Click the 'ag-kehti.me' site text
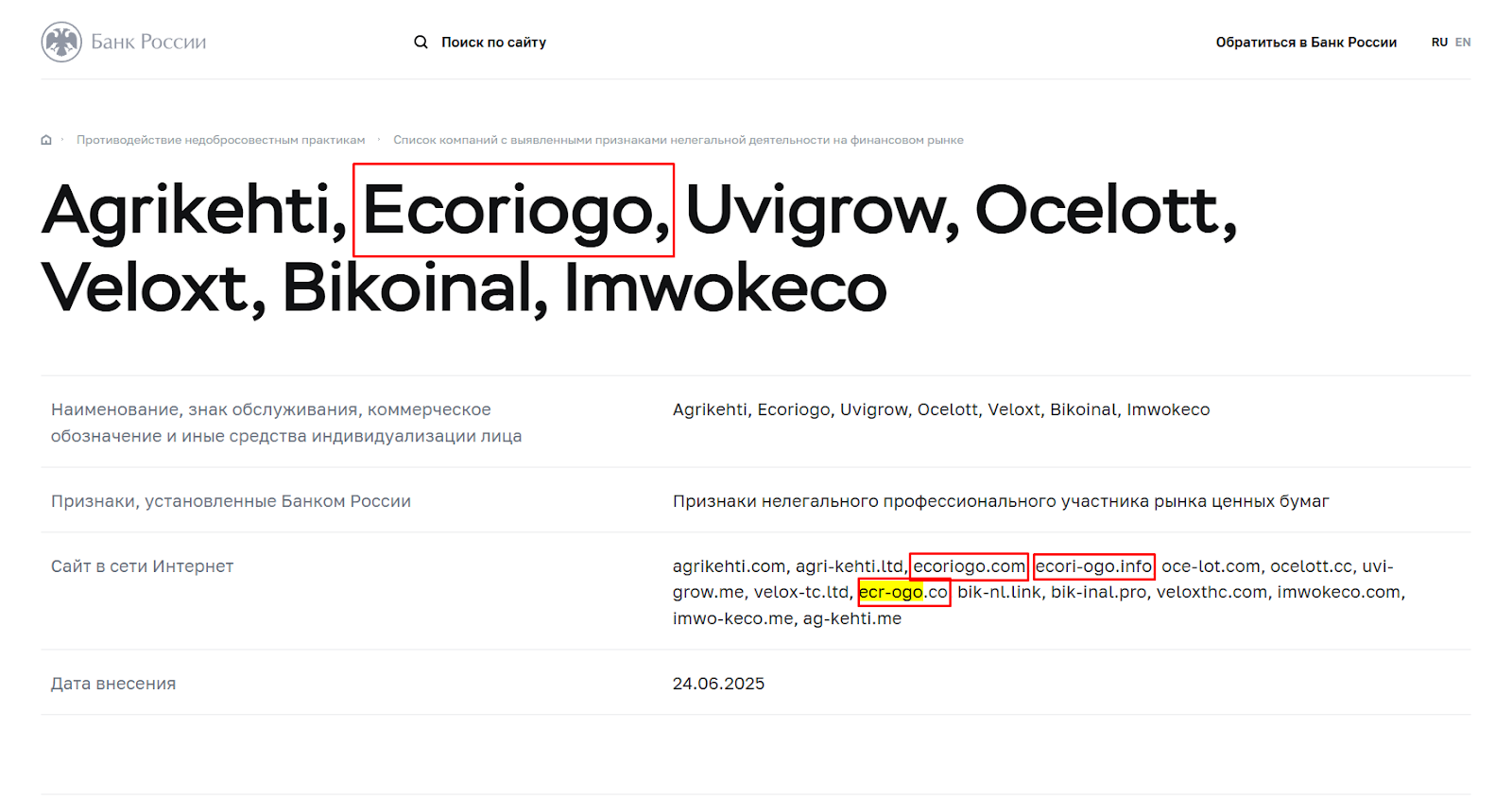This screenshot has width=1512, height=799. pyautogui.click(x=852, y=618)
